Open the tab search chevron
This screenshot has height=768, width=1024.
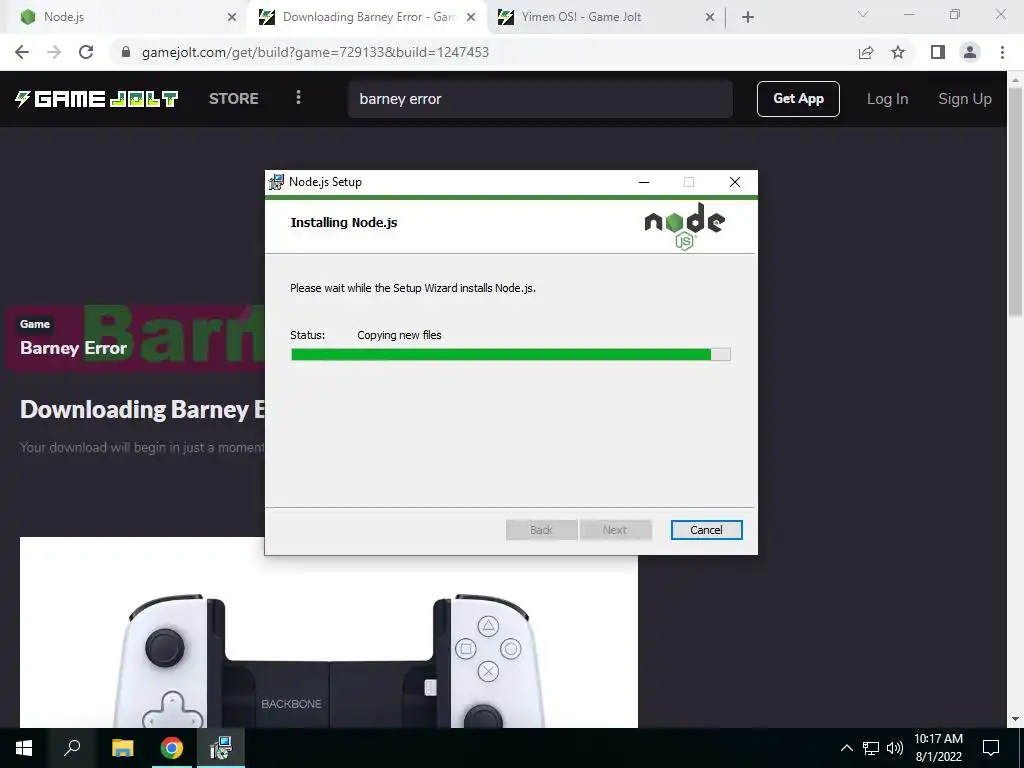click(863, 14)
